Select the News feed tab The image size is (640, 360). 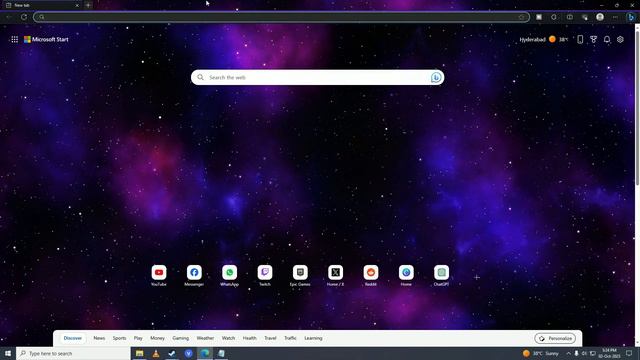coord(99,338)
